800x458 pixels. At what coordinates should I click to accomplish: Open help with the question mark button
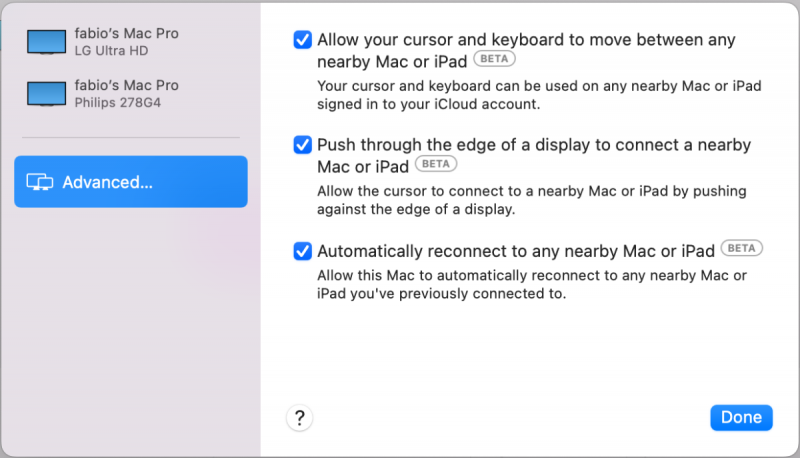click(299, 417)
